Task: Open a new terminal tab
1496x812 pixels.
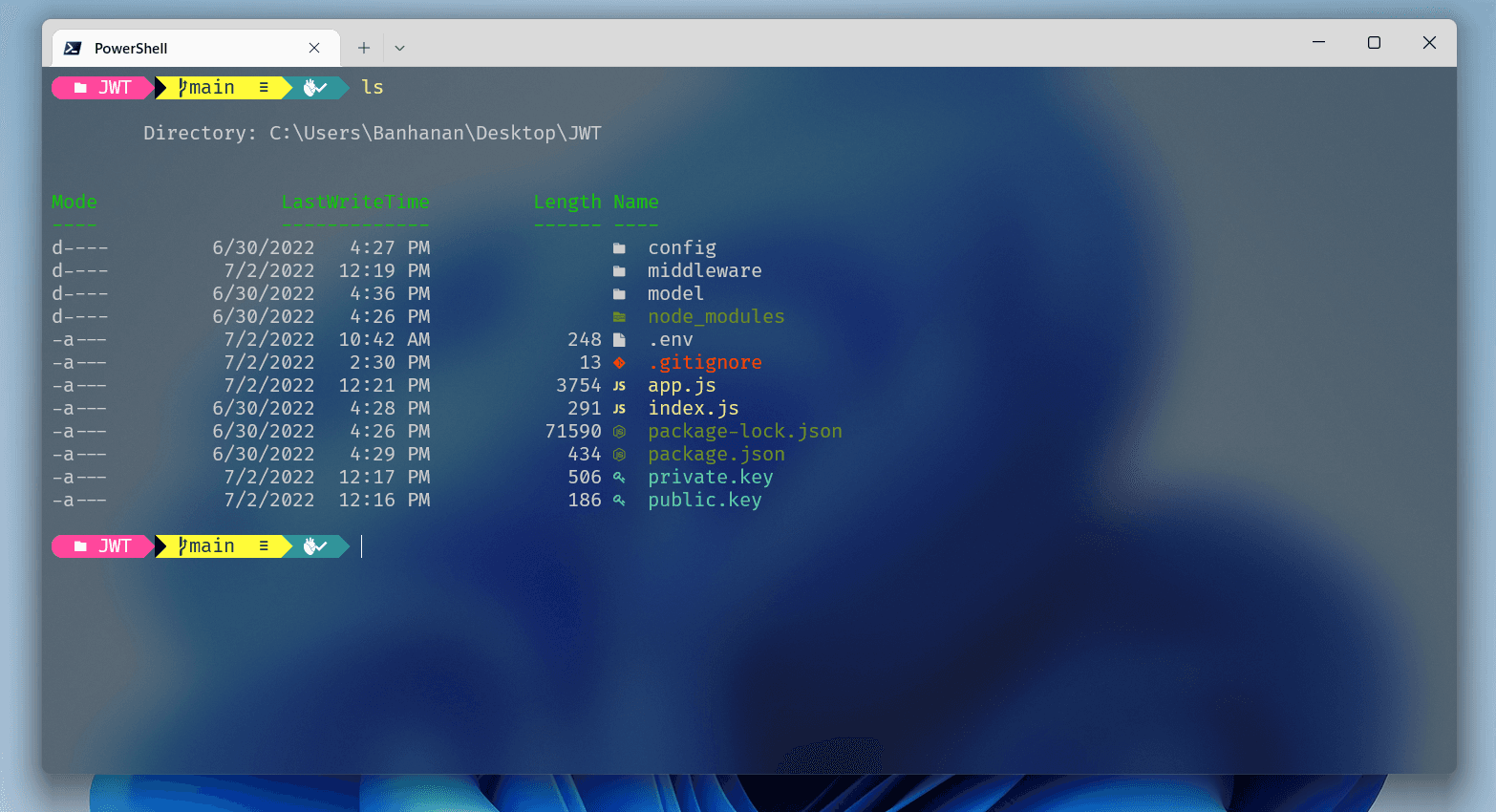Action: (364, 48)
